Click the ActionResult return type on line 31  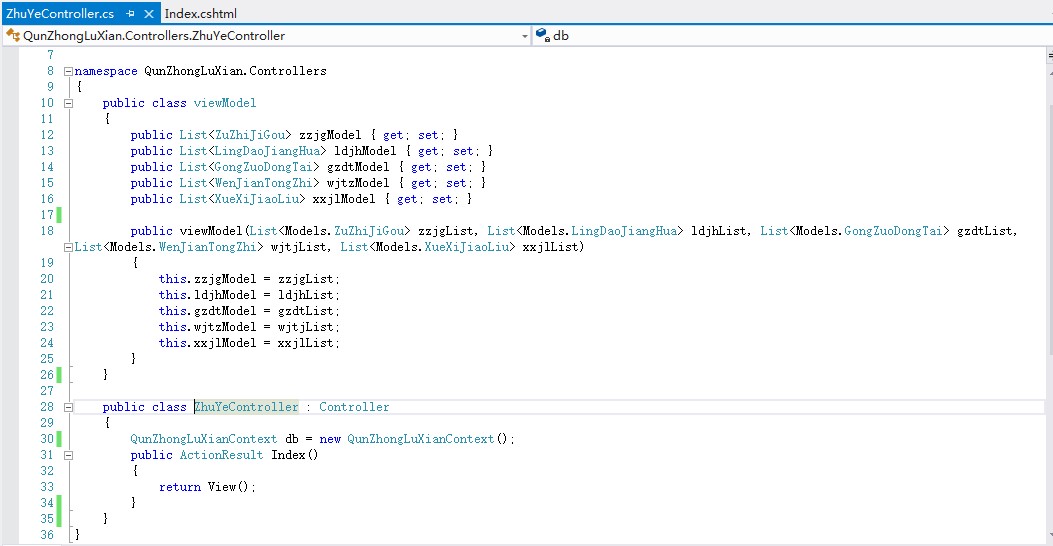[221, 455]
